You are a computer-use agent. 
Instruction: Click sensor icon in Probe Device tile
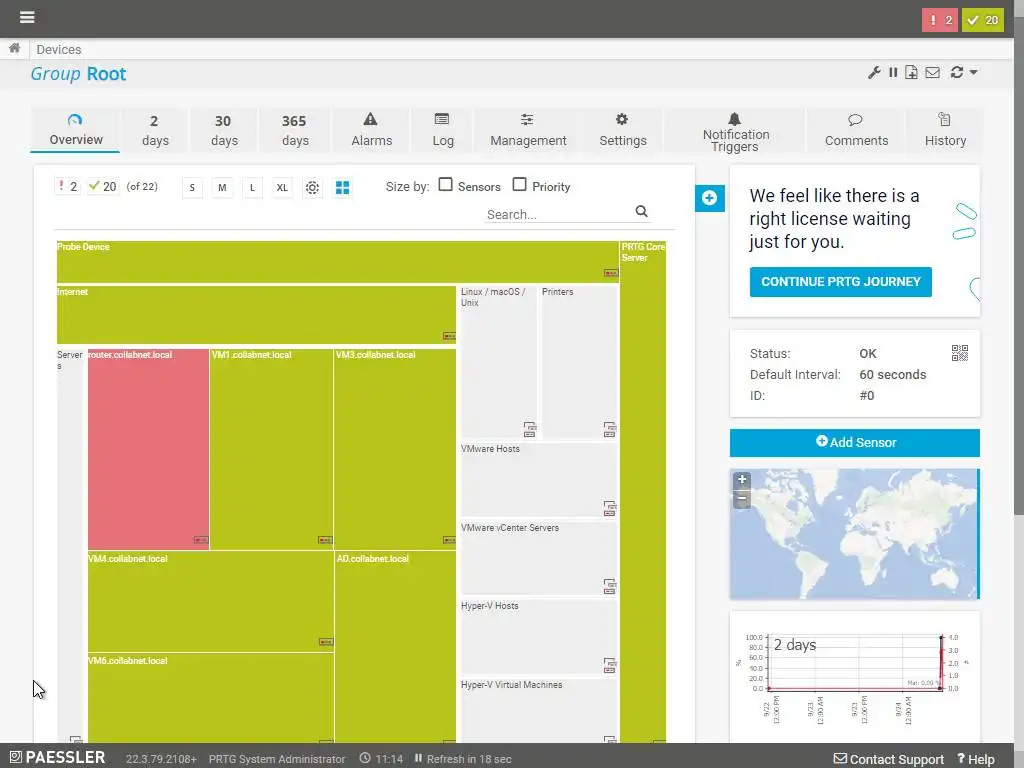(x=611, y=273)
